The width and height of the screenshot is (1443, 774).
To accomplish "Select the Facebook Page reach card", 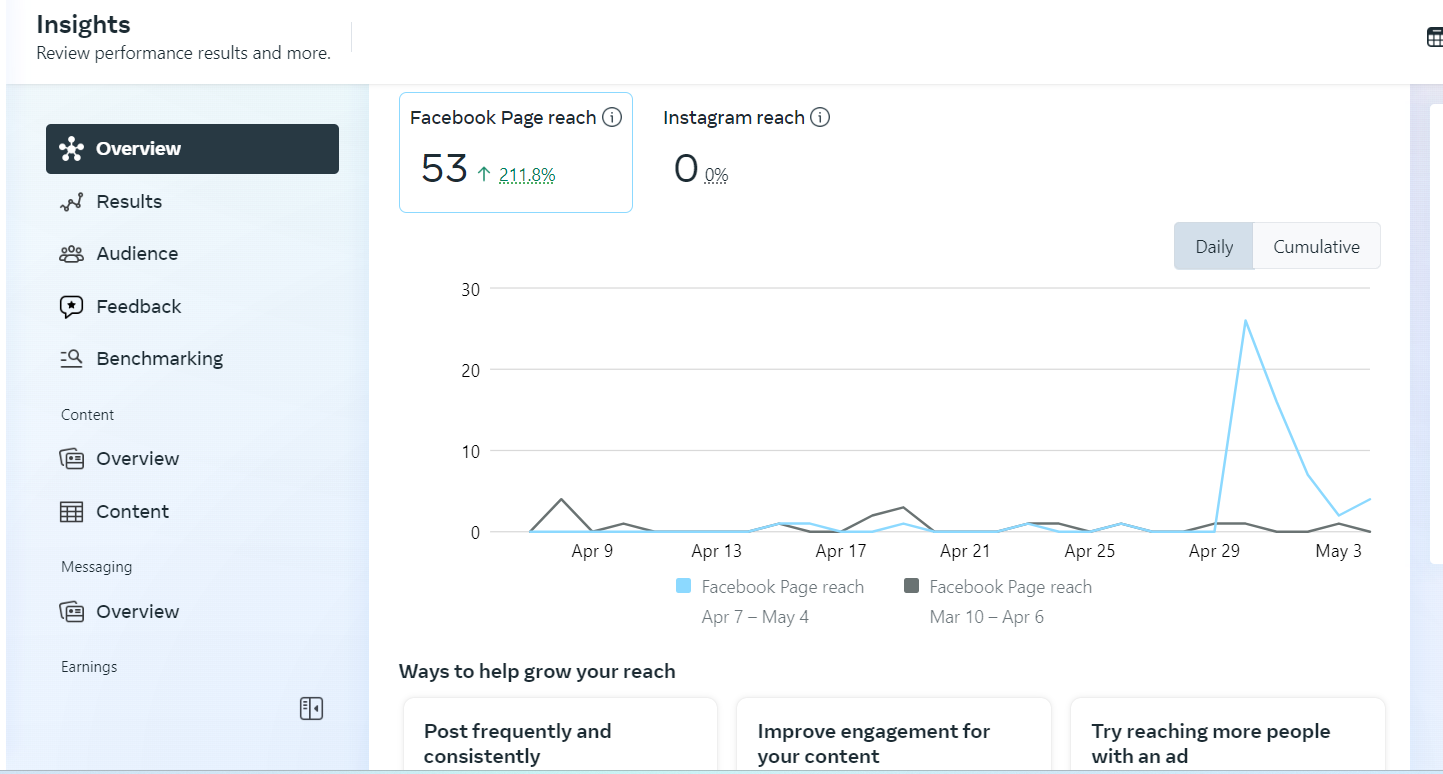I will point(516,153).
